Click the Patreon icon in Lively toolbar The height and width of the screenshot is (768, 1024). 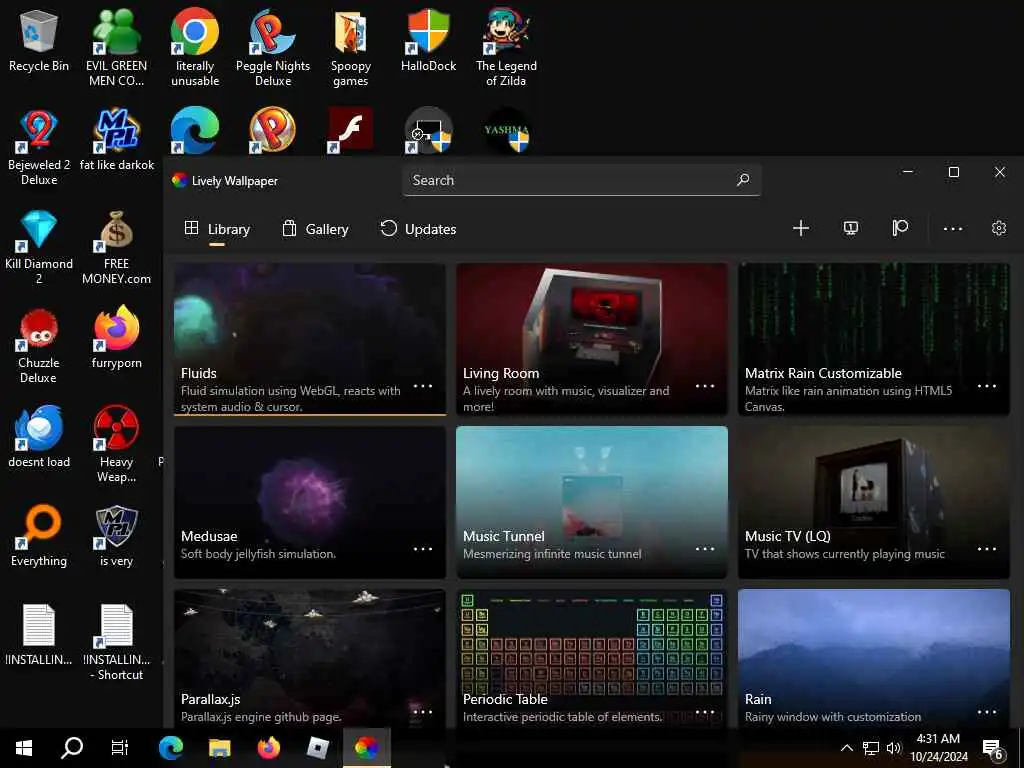point(900,228)
